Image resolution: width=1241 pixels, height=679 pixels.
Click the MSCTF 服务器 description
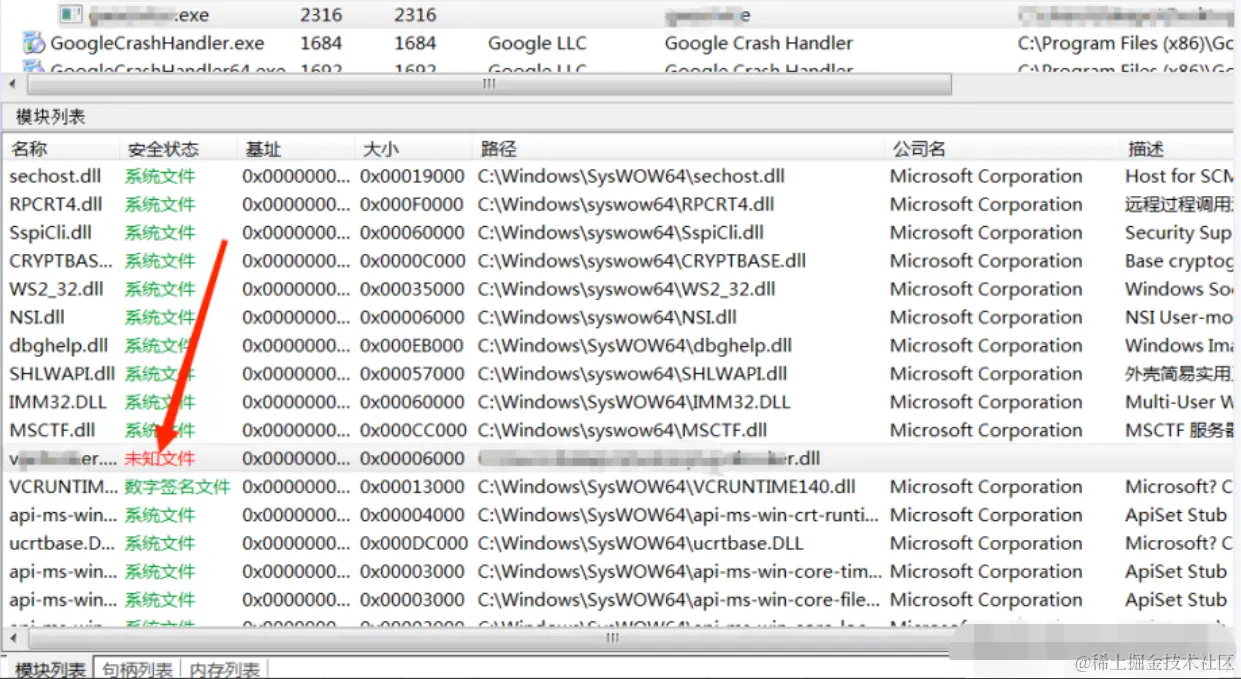click(1179, 431)
